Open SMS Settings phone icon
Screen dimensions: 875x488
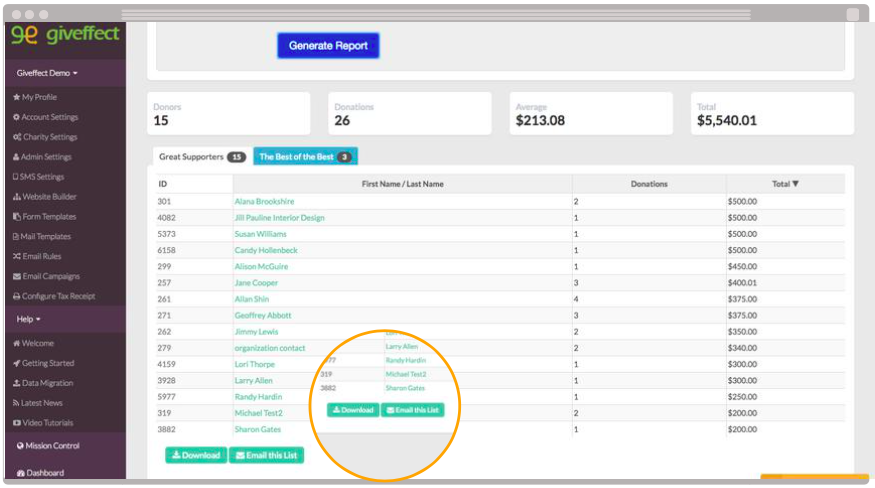16,177
